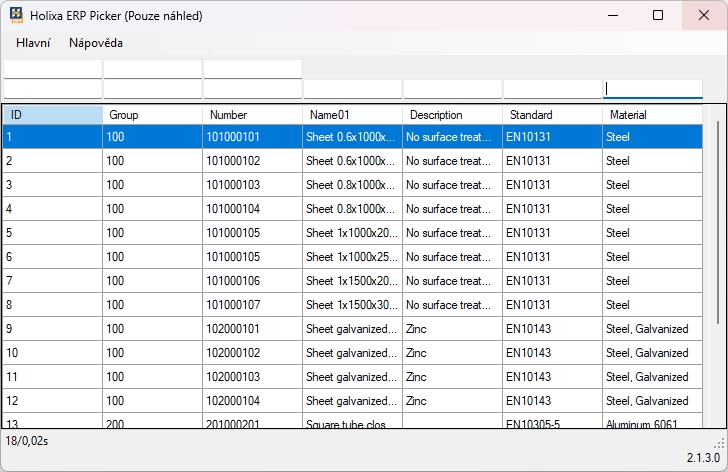Click the number 102000104 cell
The image size is (728, 472).
(252, 401)
